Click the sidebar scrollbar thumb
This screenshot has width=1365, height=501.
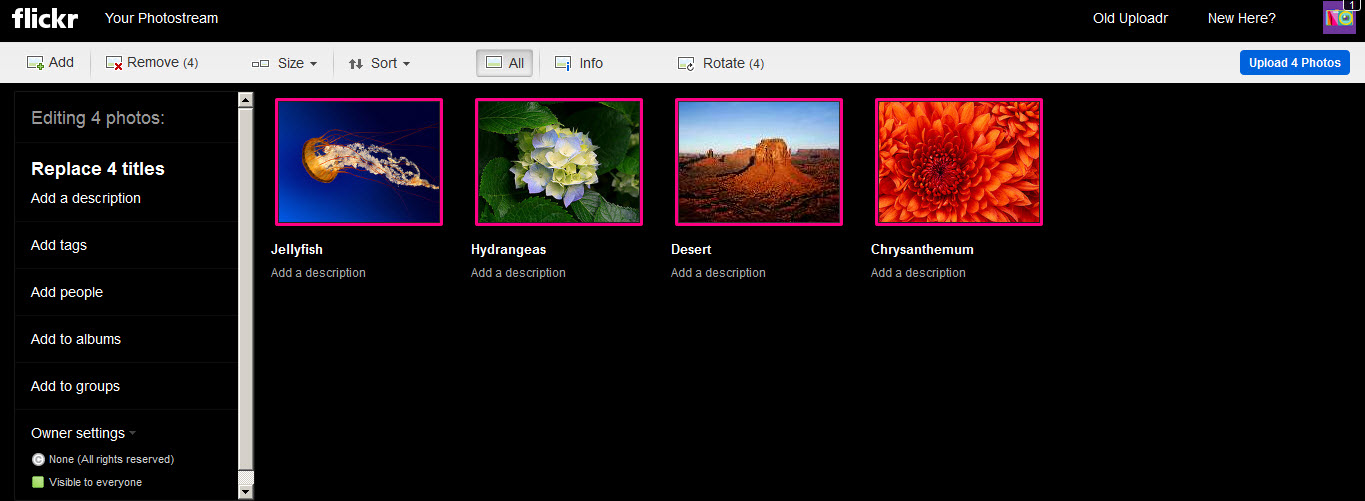tap(246, 288)
